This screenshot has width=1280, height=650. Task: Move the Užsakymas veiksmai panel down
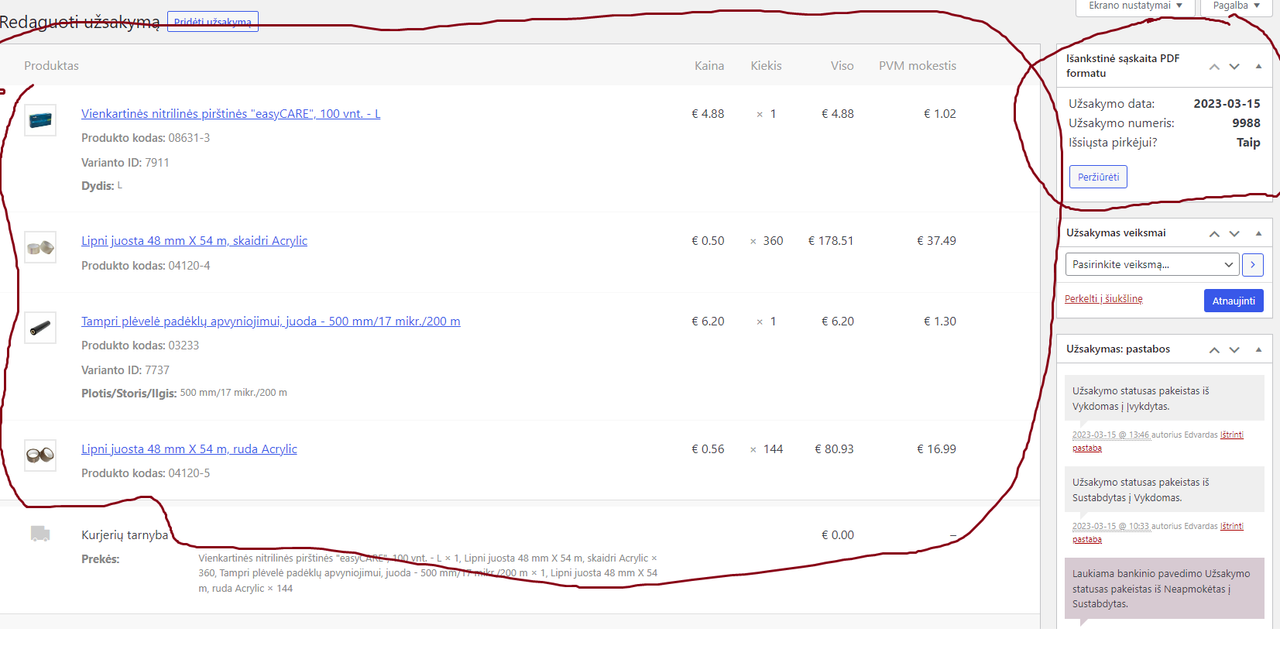1234,233
